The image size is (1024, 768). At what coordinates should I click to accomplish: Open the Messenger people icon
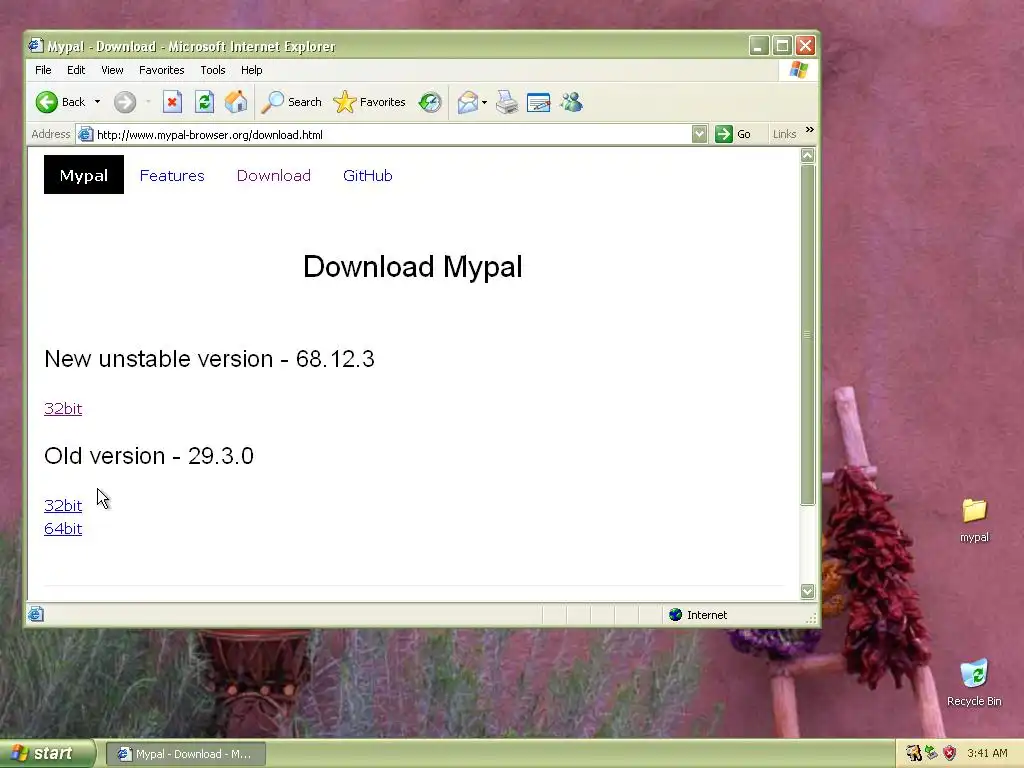(571, 102)
